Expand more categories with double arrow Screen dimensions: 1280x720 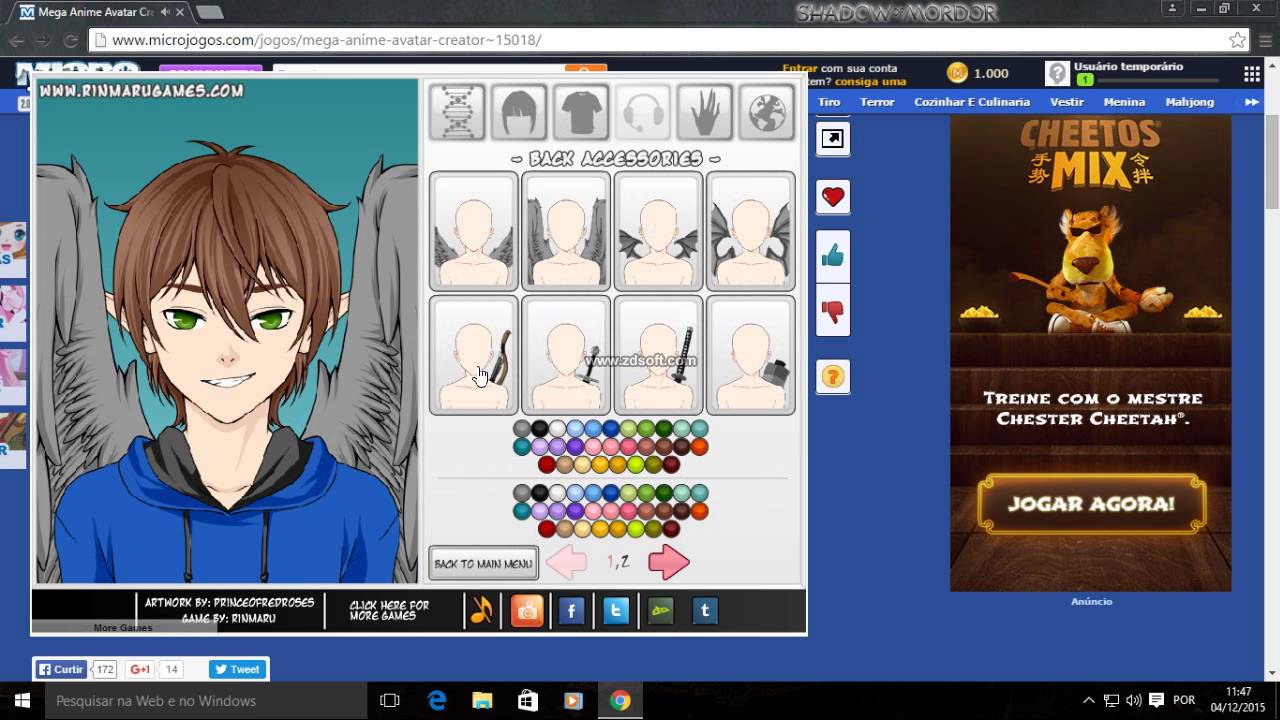point(1251,102)
